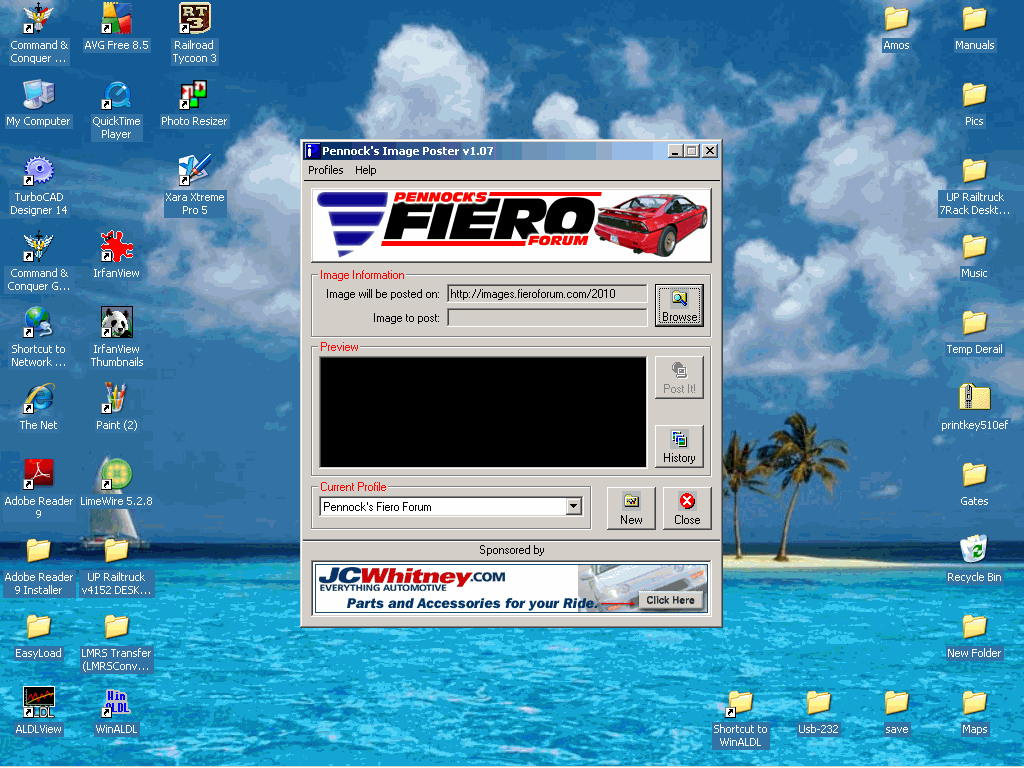
Task: Select the Adobe Reader 9 Installer folder
Action: (39, 567)
